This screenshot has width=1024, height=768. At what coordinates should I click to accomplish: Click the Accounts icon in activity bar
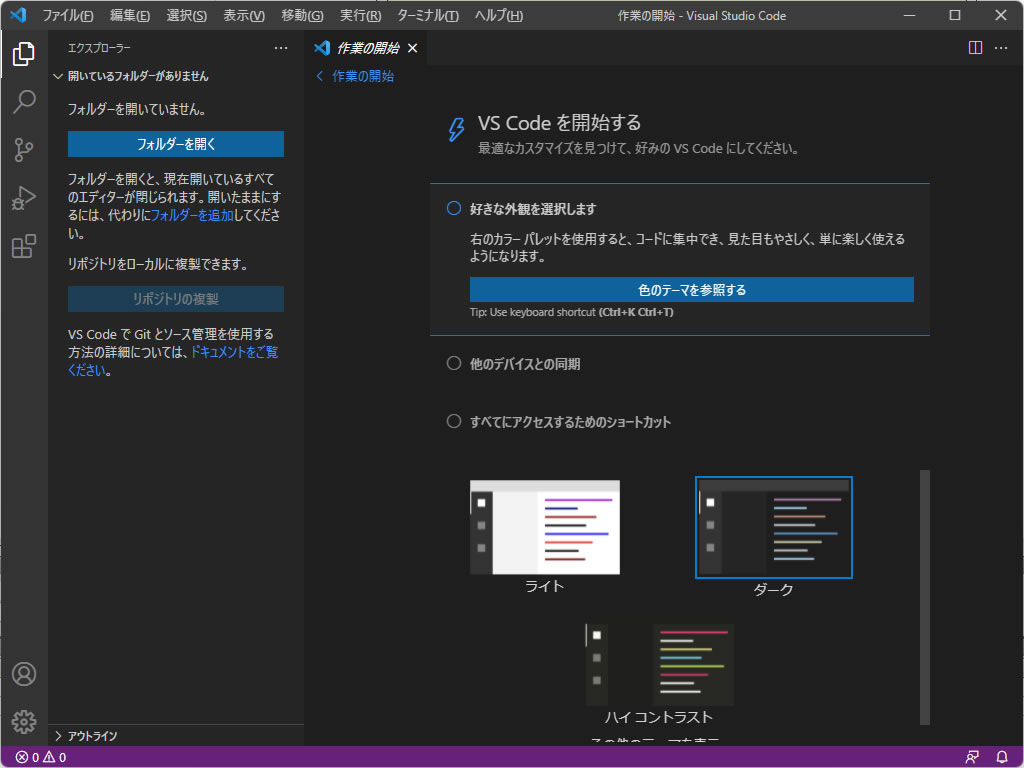coord(24,674)
